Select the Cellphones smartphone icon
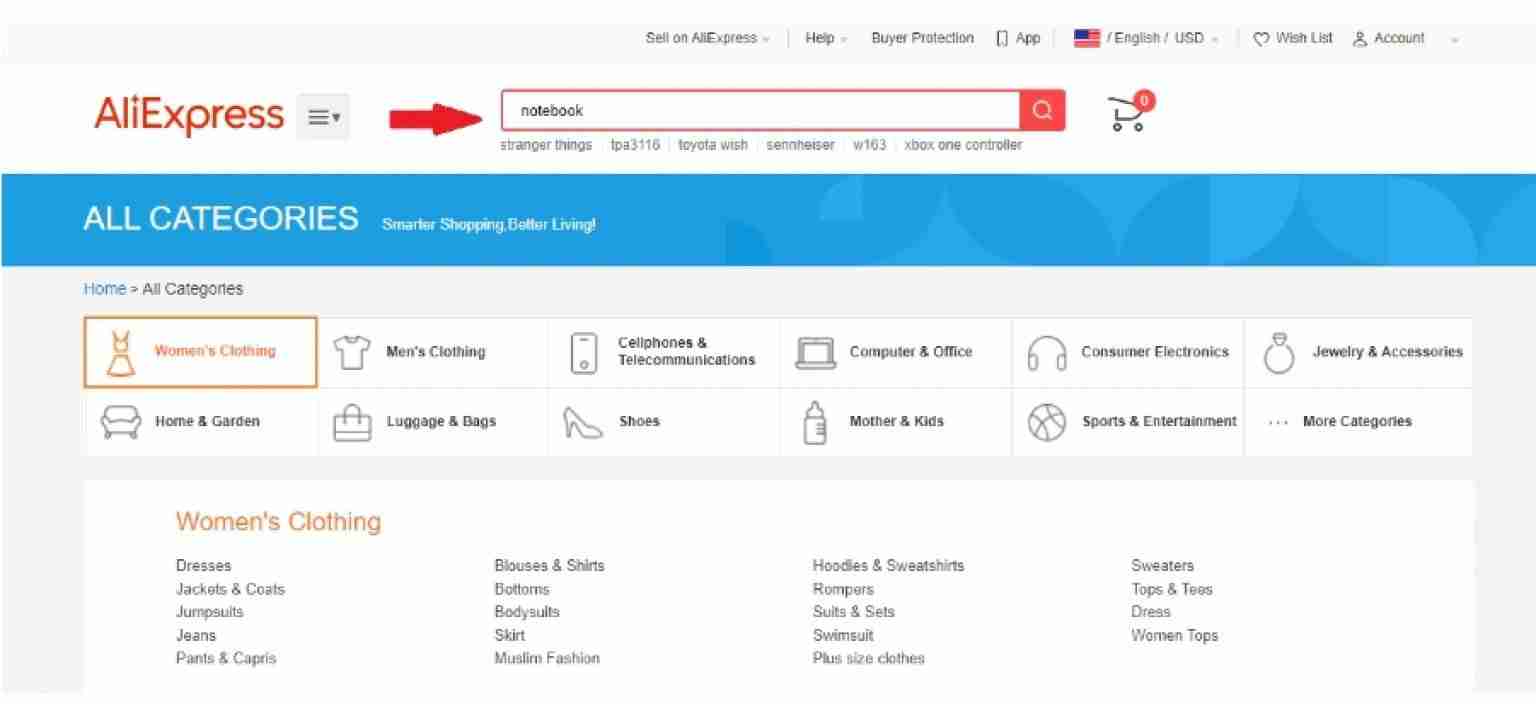 point(583,352)
